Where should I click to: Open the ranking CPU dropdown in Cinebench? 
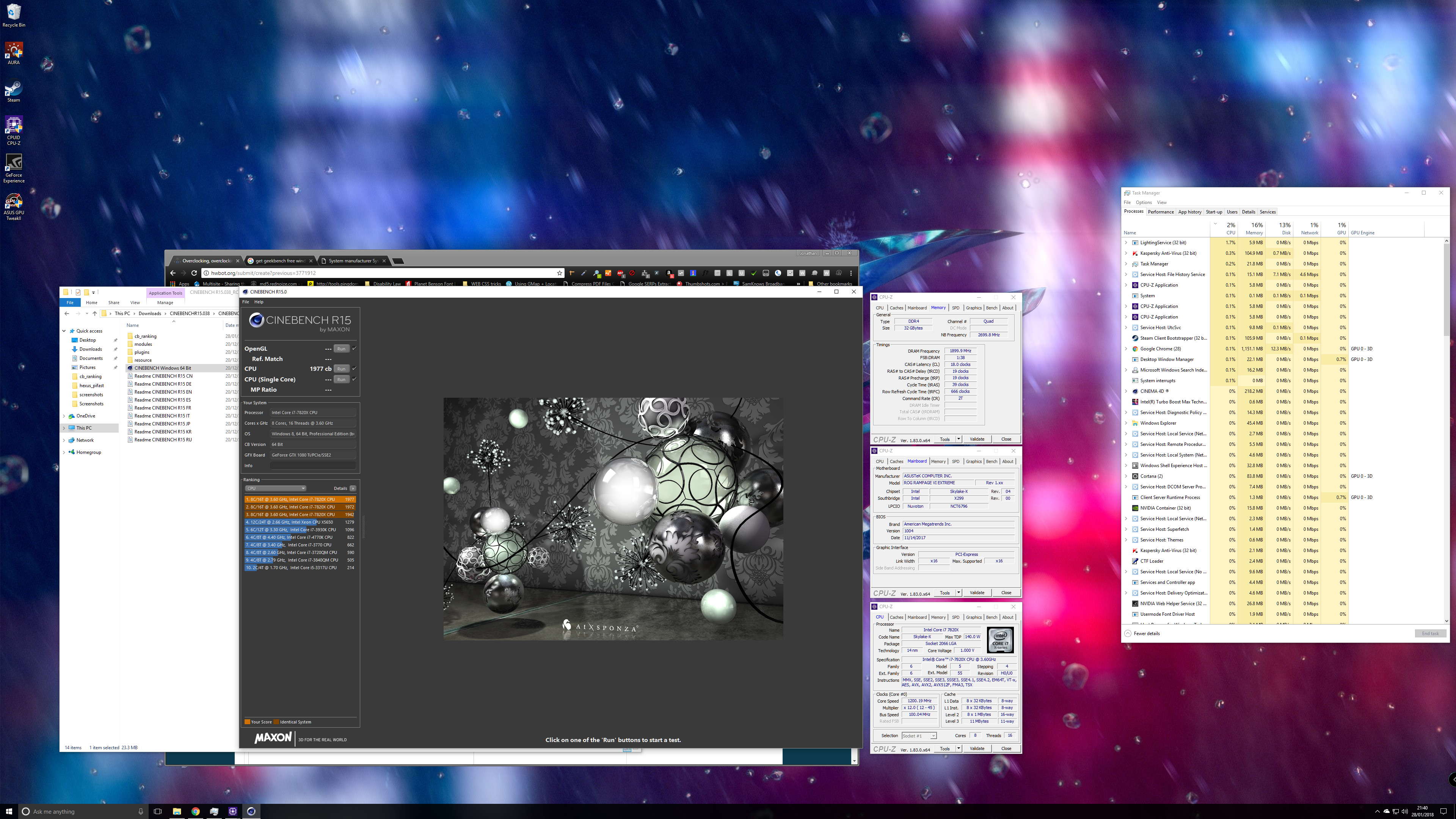coord(276,488)
